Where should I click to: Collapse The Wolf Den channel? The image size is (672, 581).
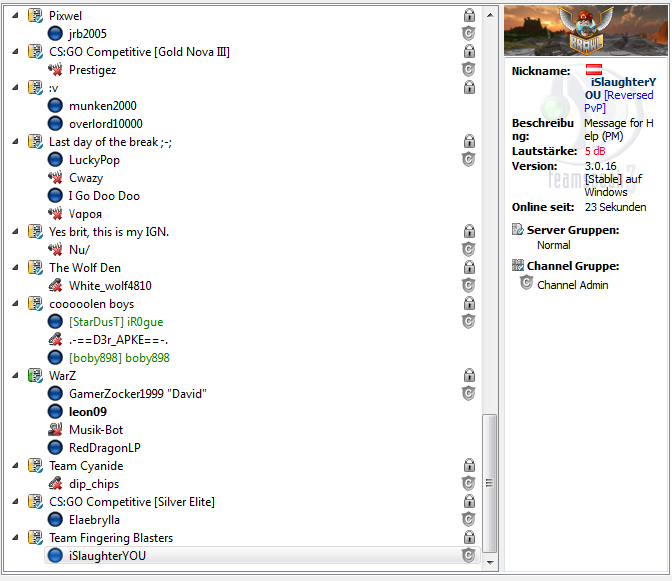click(x=15, y=268)
